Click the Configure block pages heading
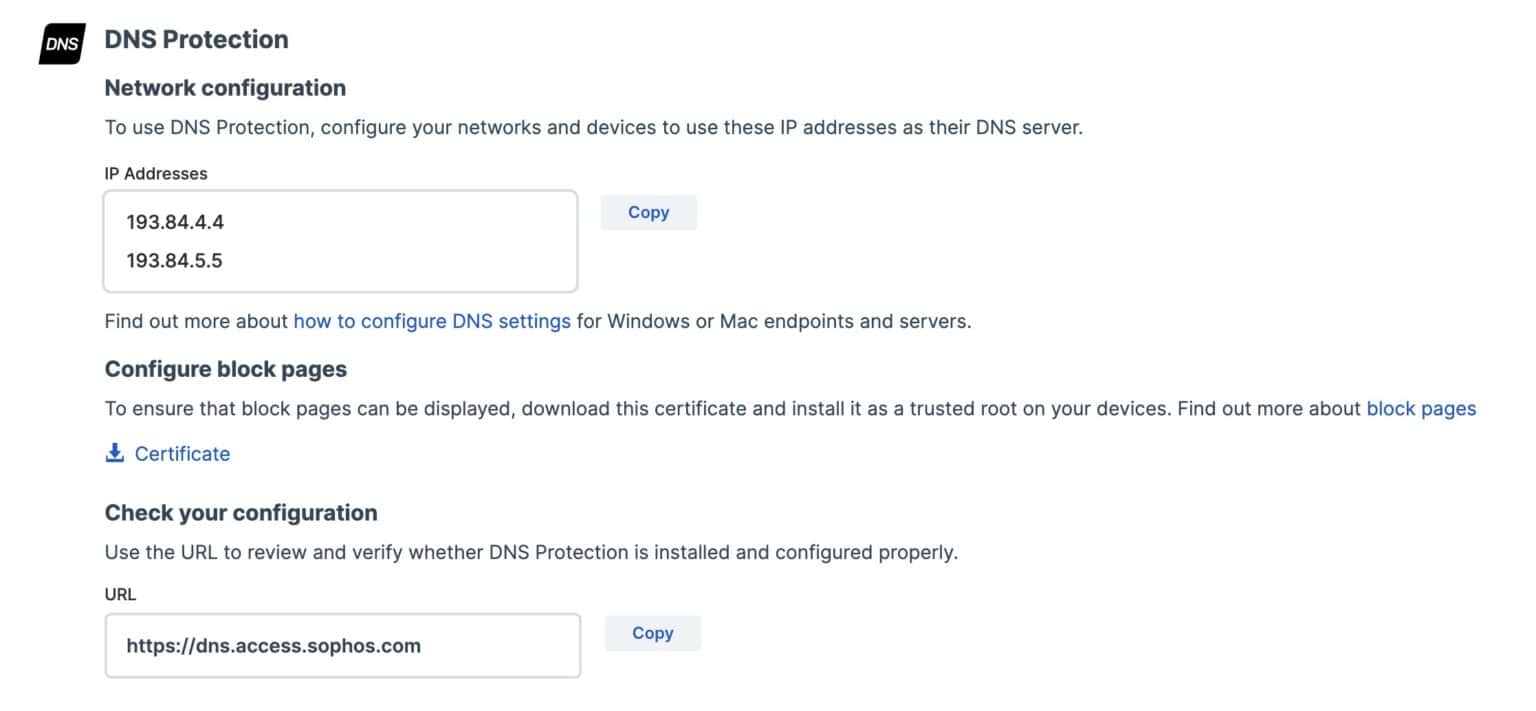This screenshot has width=1536, height=711. (225, 368)
